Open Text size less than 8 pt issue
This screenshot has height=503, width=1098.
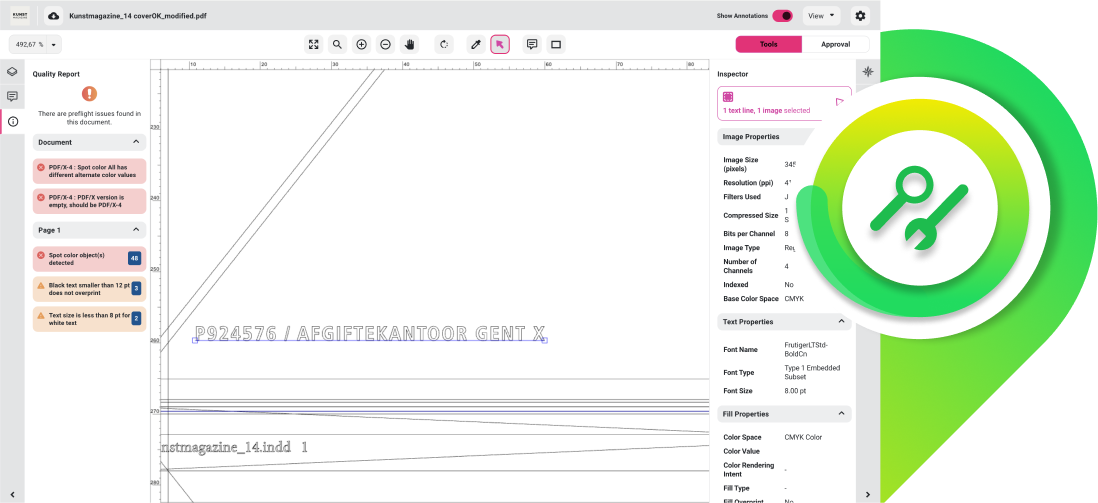90,319
